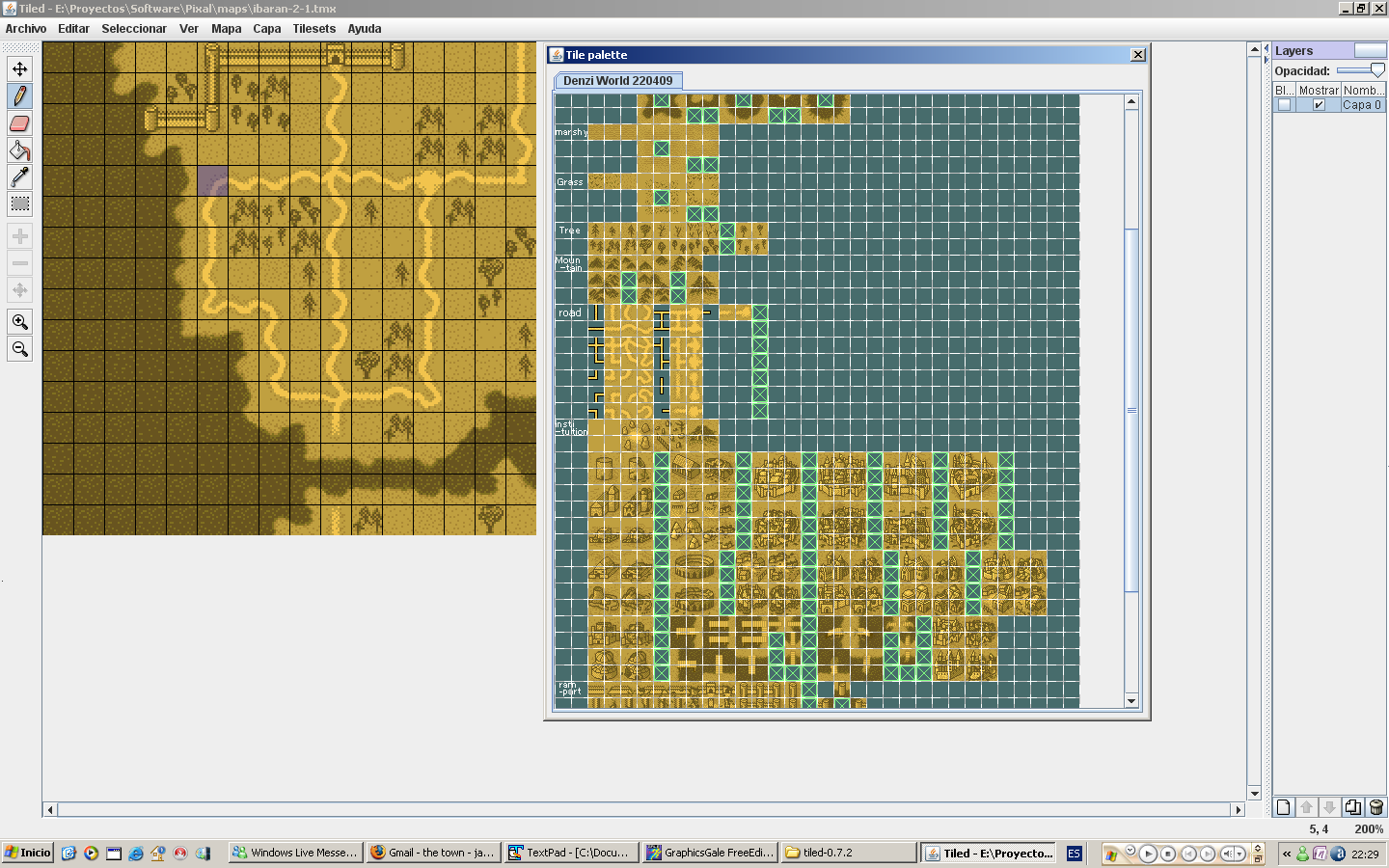Viewport: 1389px width, 868px height.
Task: Add a new layer with the page icon
Action: (x=1283, y=807)
